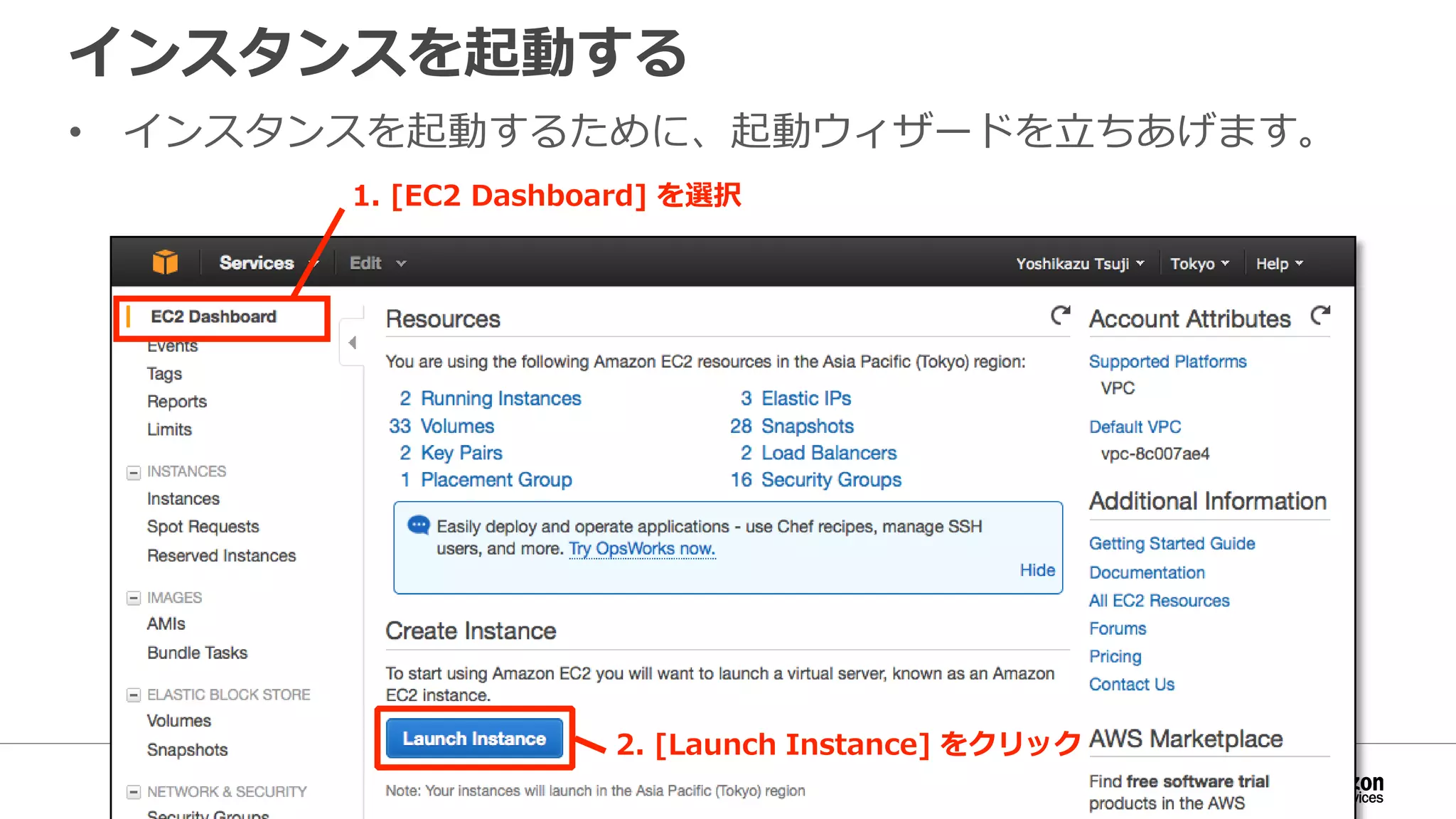Open the Default VPC link
Viewport: 1456px width, 819px height.
coord(1135,427)
